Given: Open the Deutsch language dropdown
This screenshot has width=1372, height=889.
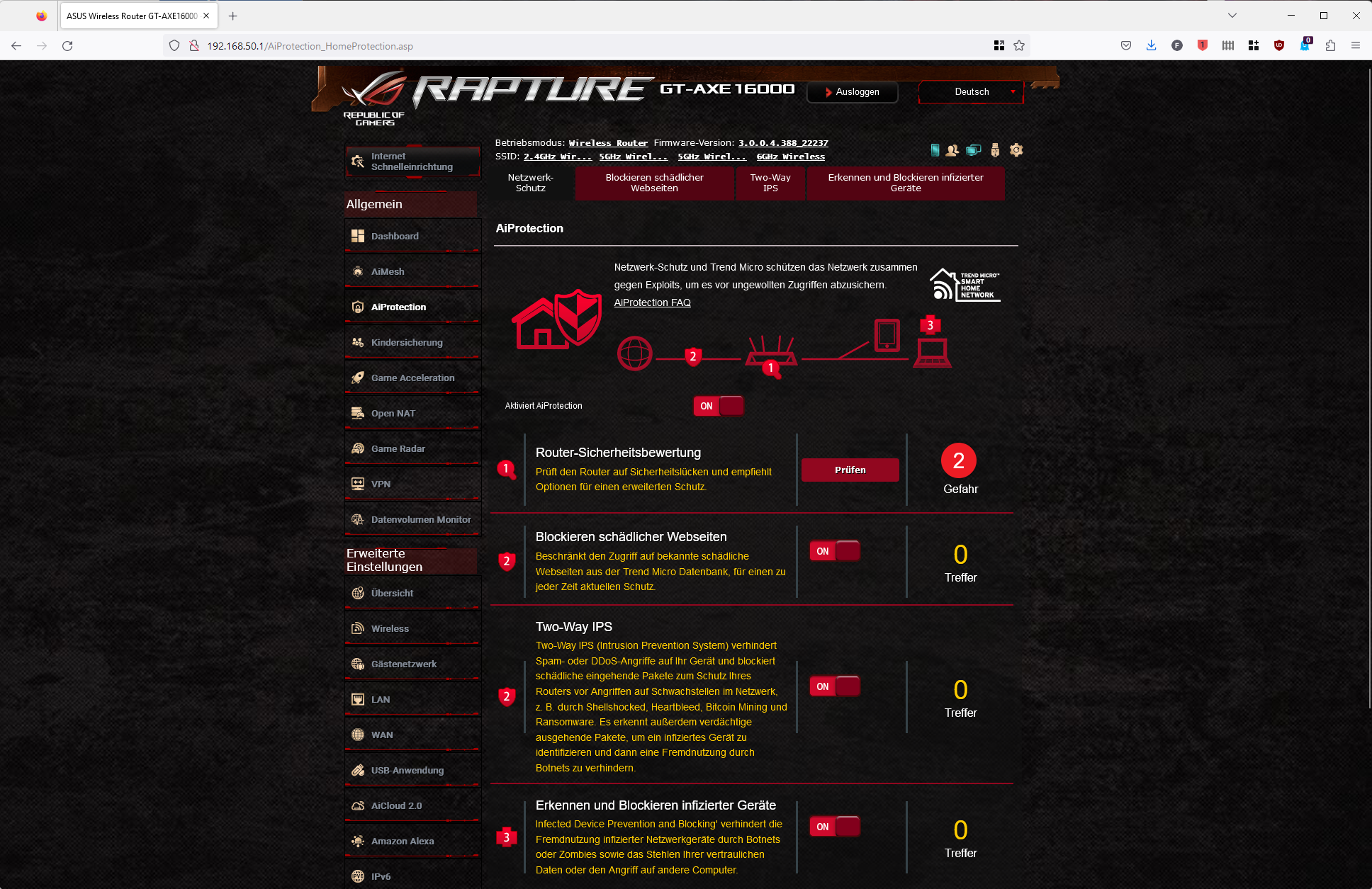Looking at the screenshot, I should [x=972, y=92].
